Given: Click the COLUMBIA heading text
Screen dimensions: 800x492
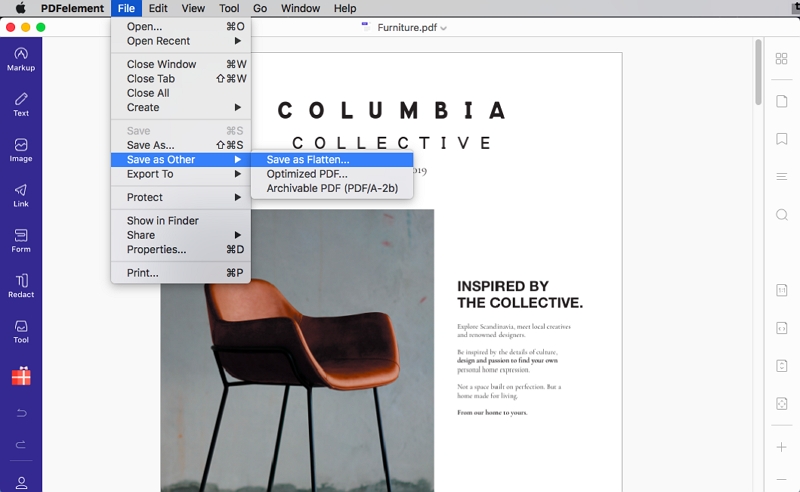Looking at the screenshot, I should click(x=392, y=110).
